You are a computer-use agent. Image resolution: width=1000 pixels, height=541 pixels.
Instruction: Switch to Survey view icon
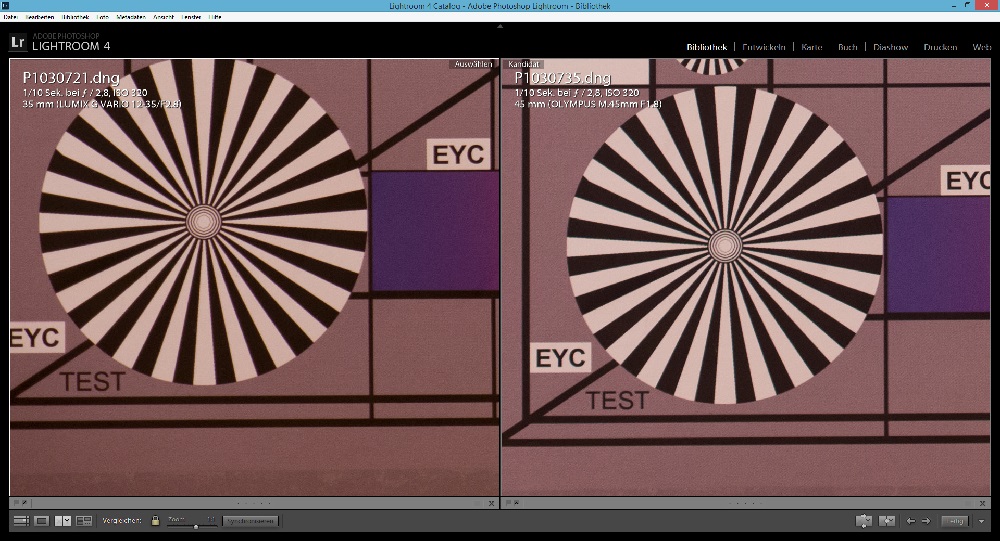click(x=84, y=521)
